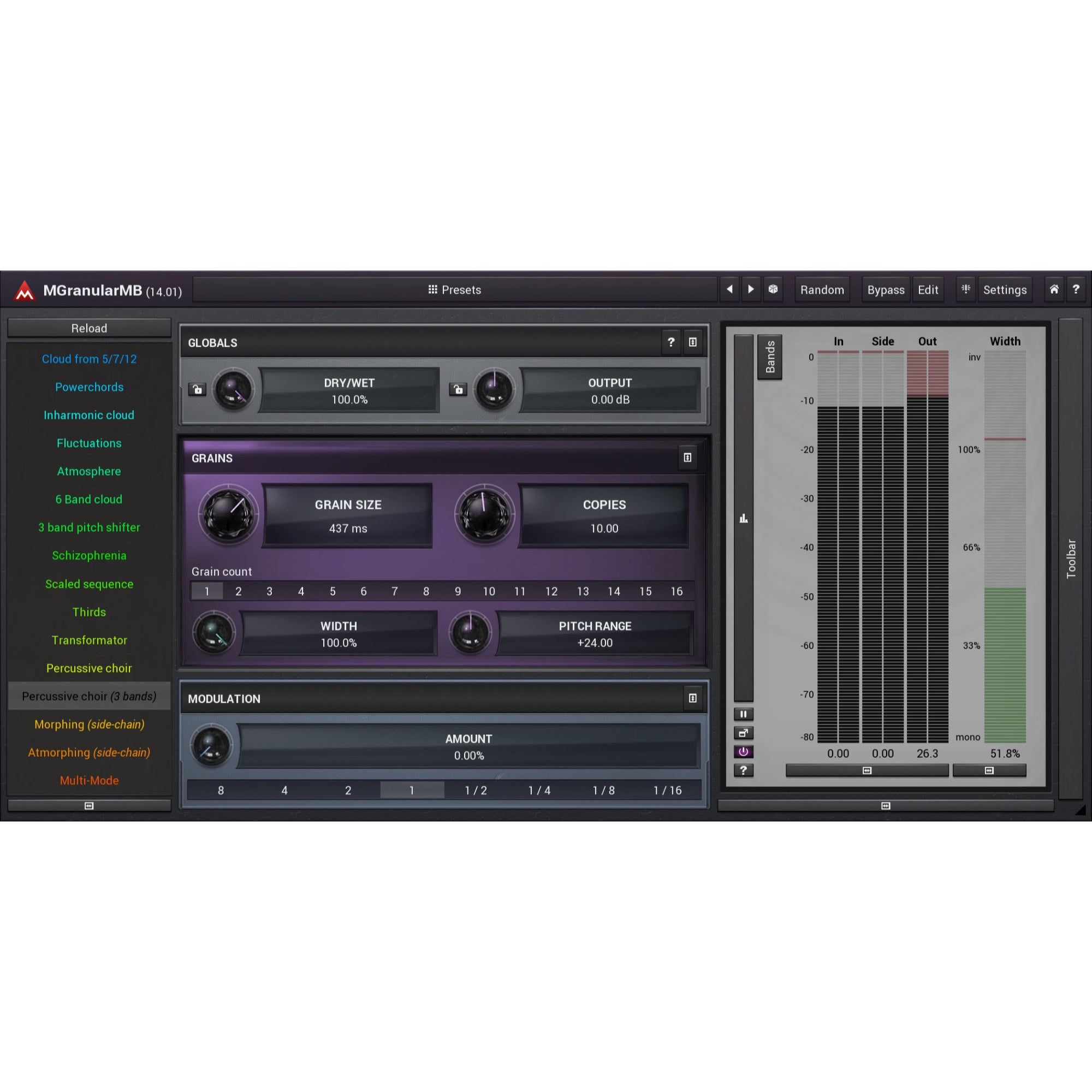Select the Atmorphing (side-chain) preset
The width and height of the screenshot is (1092, 1092).
click(89, 752)
